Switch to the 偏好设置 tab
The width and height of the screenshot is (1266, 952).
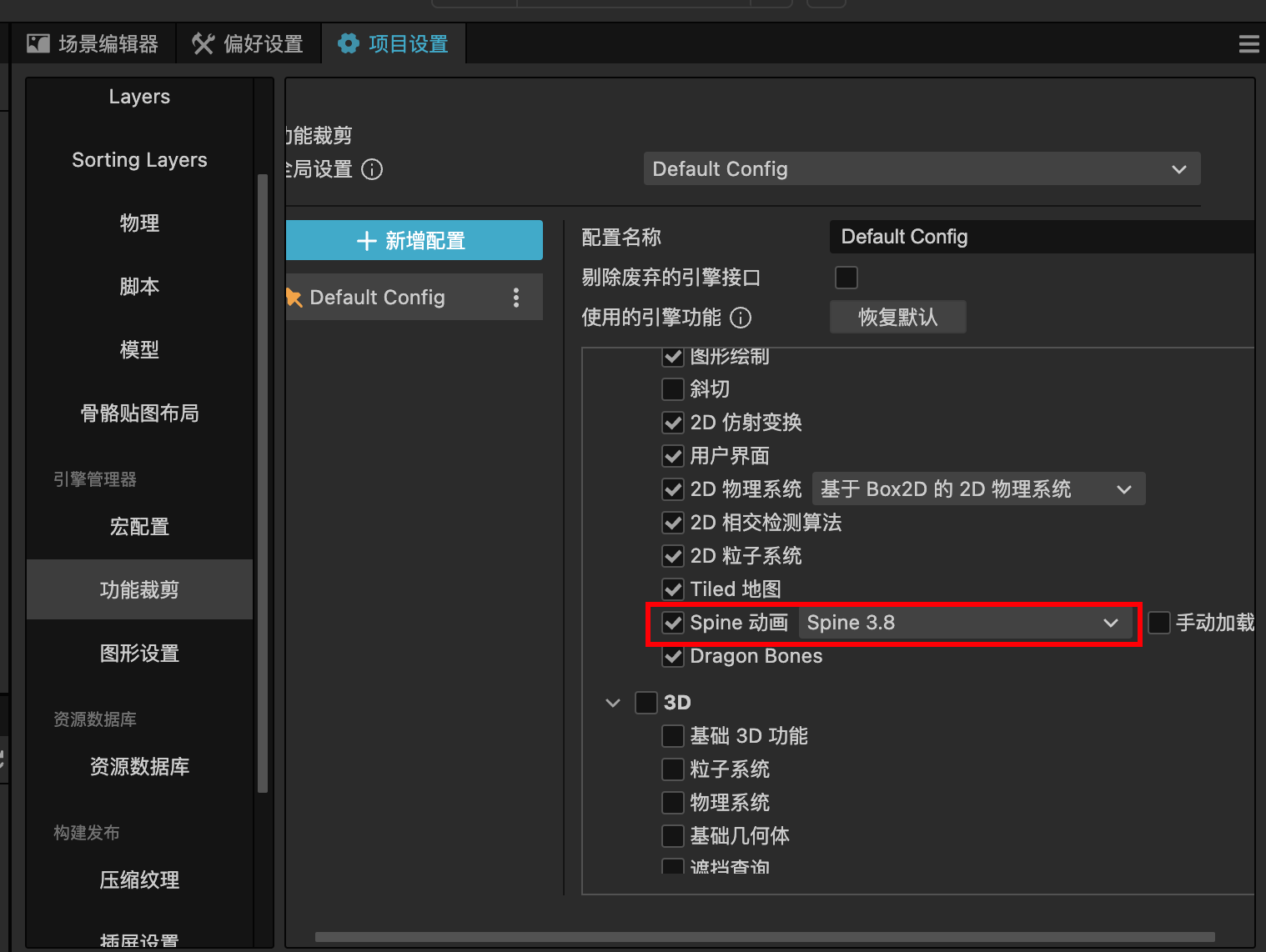pyautogui.click(x=249, y=43)
